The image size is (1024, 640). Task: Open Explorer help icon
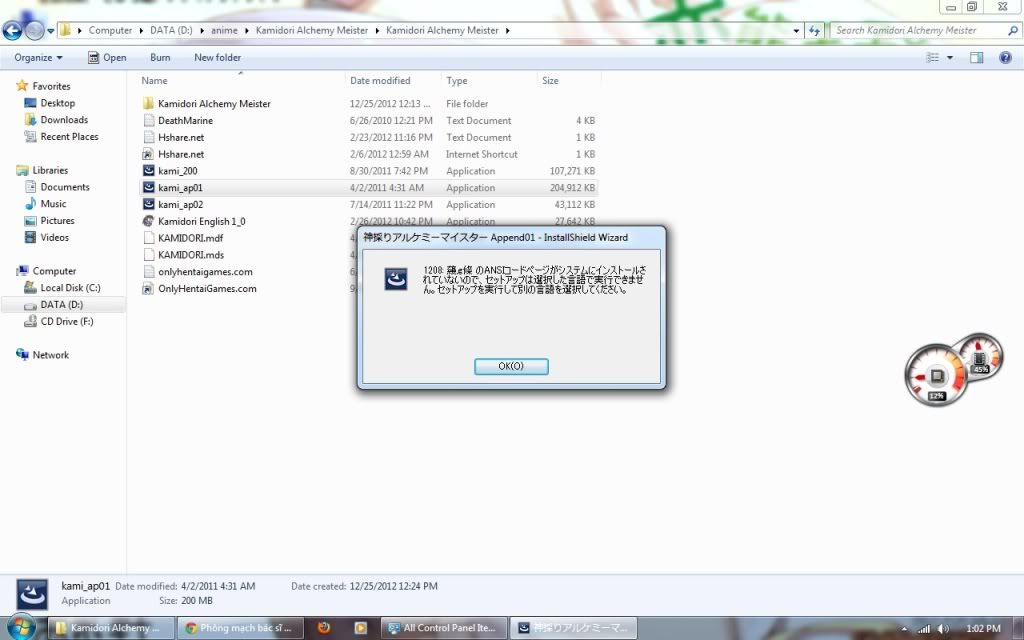click(1005, 57)
